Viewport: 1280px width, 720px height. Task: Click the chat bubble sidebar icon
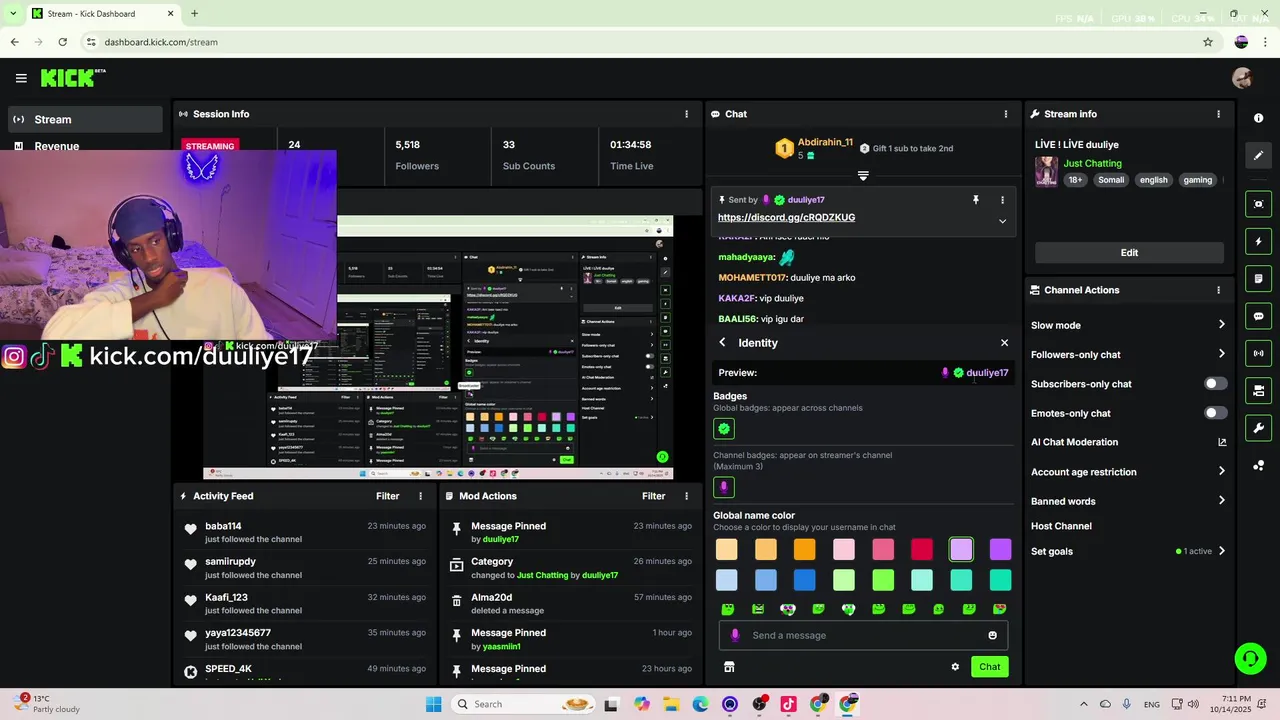[x=1258, y=316]
